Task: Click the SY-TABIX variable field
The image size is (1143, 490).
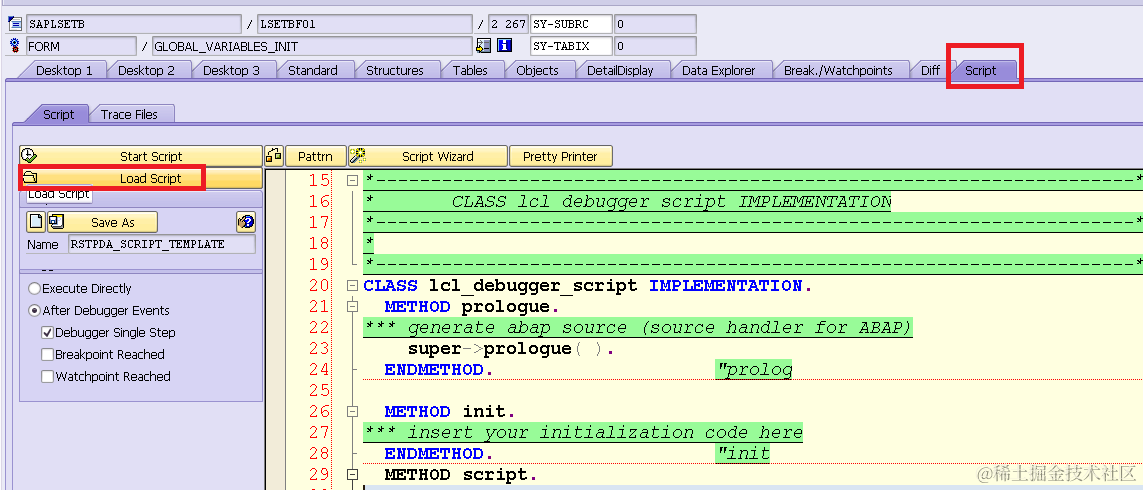Action: pos(571,47)
